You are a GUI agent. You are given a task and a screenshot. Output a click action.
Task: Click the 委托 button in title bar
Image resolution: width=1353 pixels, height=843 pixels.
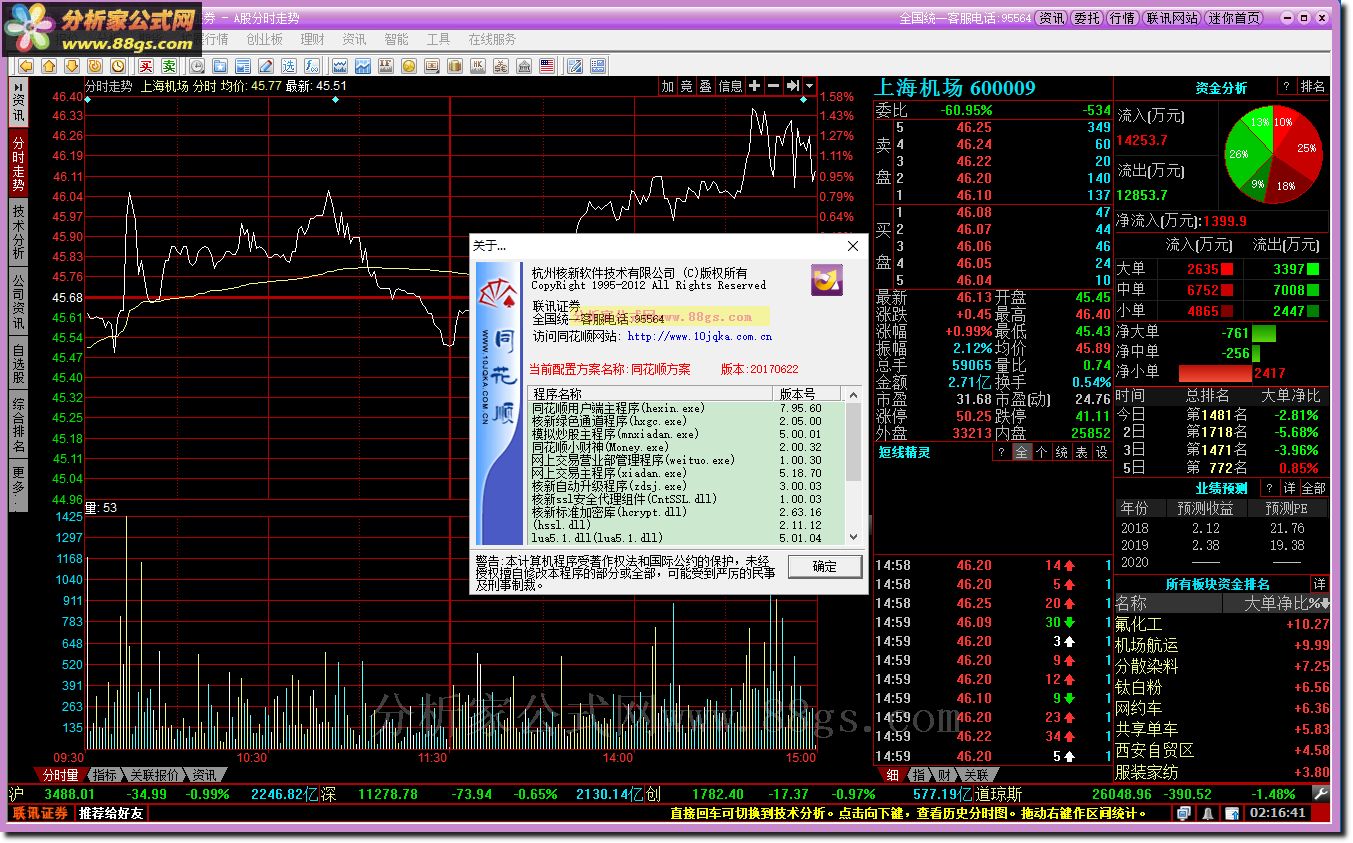click(1087, 18)
